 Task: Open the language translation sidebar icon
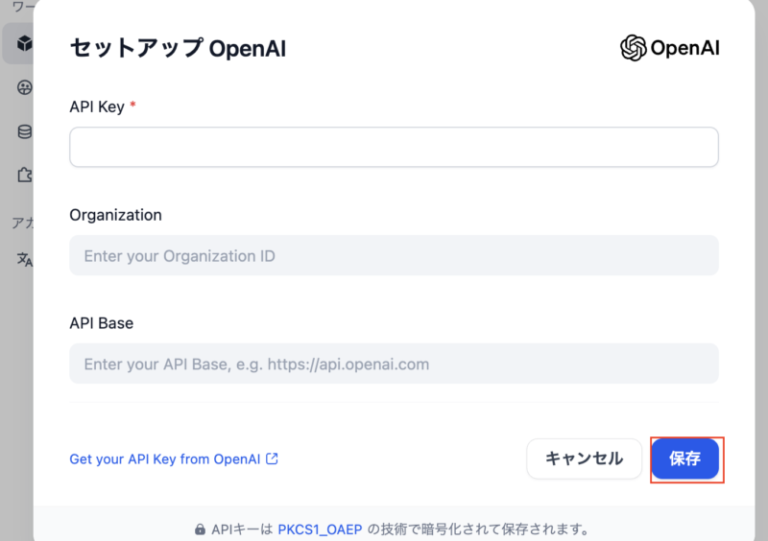(24, 259)
